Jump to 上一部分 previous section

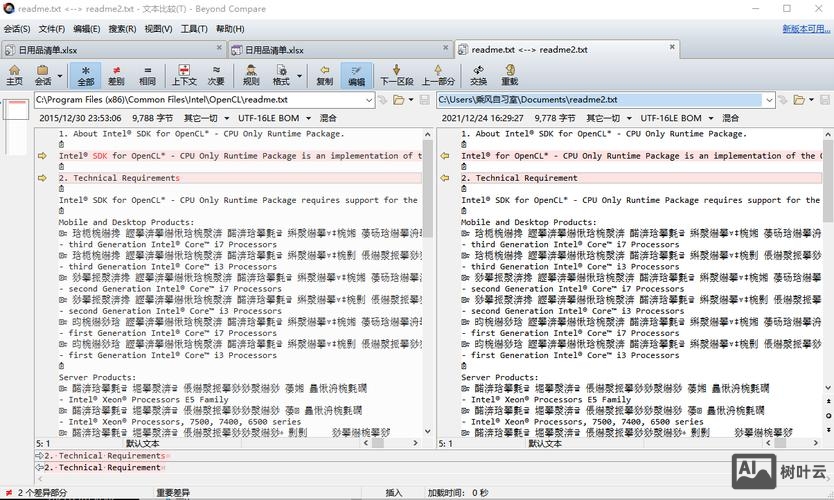pos(438,75)
